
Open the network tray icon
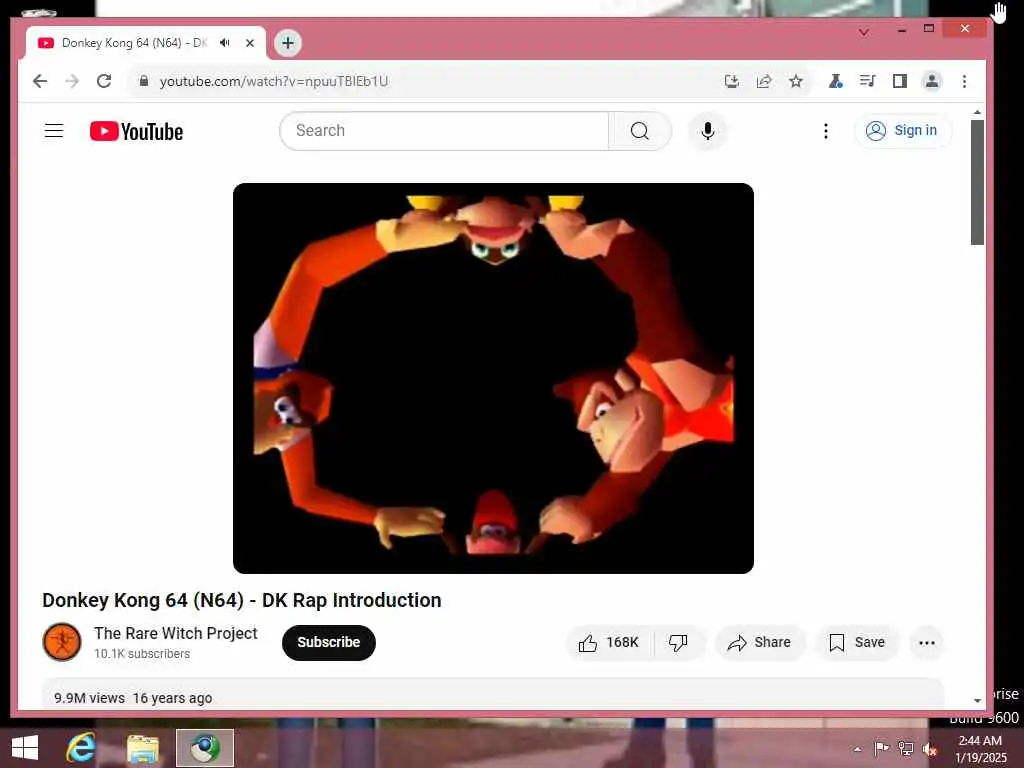906,748
